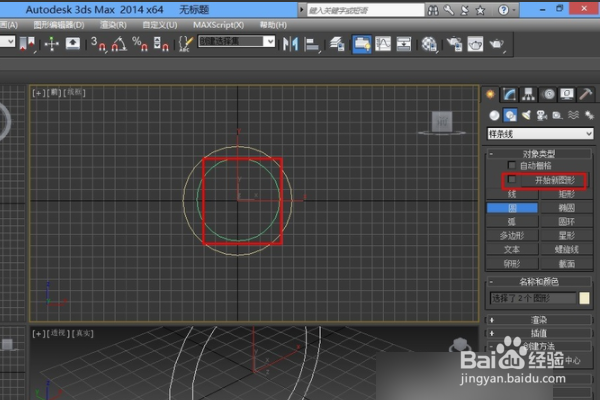Click the binoculars search icon in title bar
600x400 pixels.
(433, 10)
